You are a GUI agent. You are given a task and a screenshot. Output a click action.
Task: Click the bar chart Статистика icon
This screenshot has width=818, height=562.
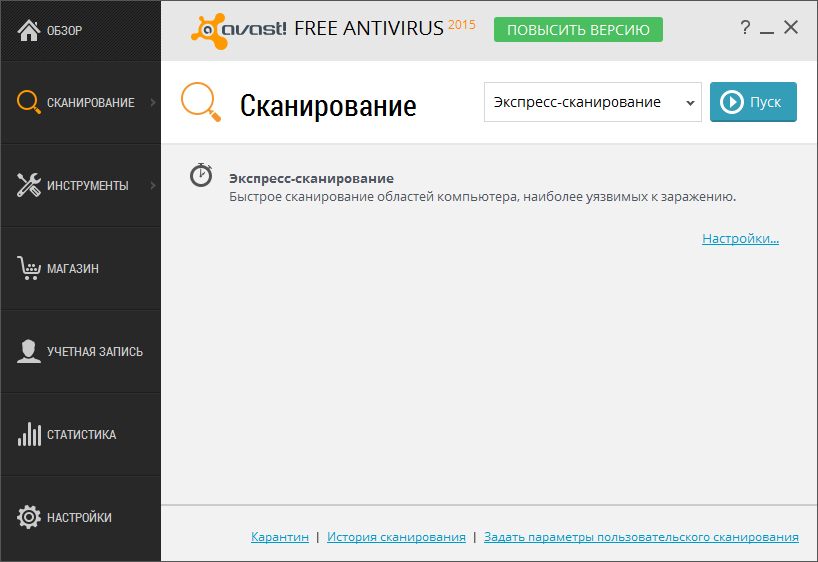point(29,434)
